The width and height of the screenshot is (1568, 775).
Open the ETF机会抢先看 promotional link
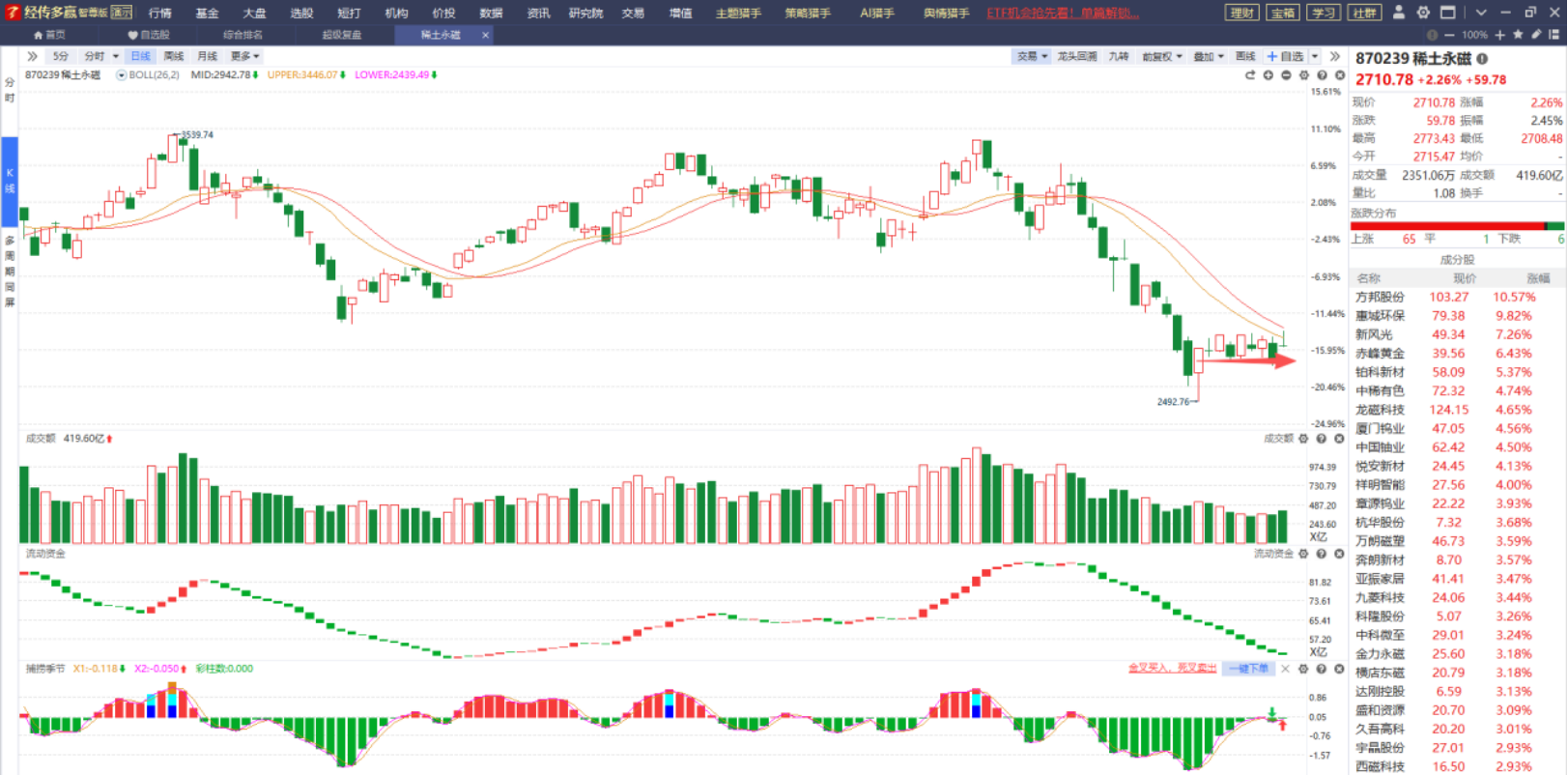[x=1063, y=13]
